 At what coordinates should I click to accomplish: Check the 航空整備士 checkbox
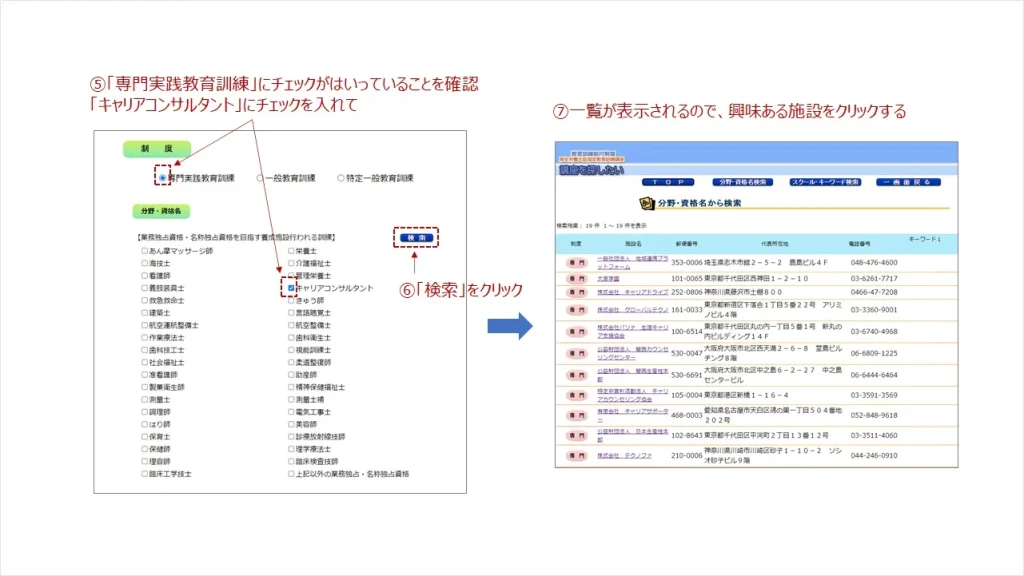[x=291, y=325]
